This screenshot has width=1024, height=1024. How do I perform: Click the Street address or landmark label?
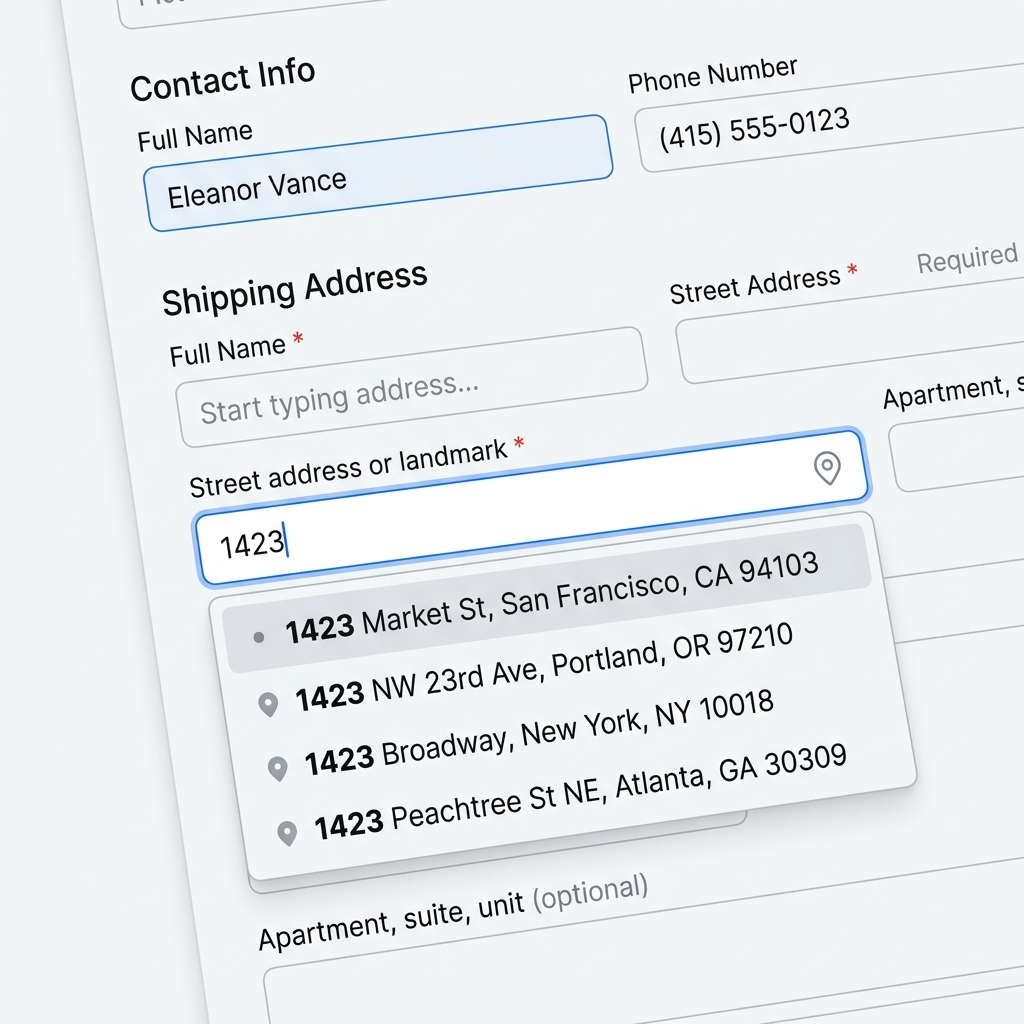(349, 469)
